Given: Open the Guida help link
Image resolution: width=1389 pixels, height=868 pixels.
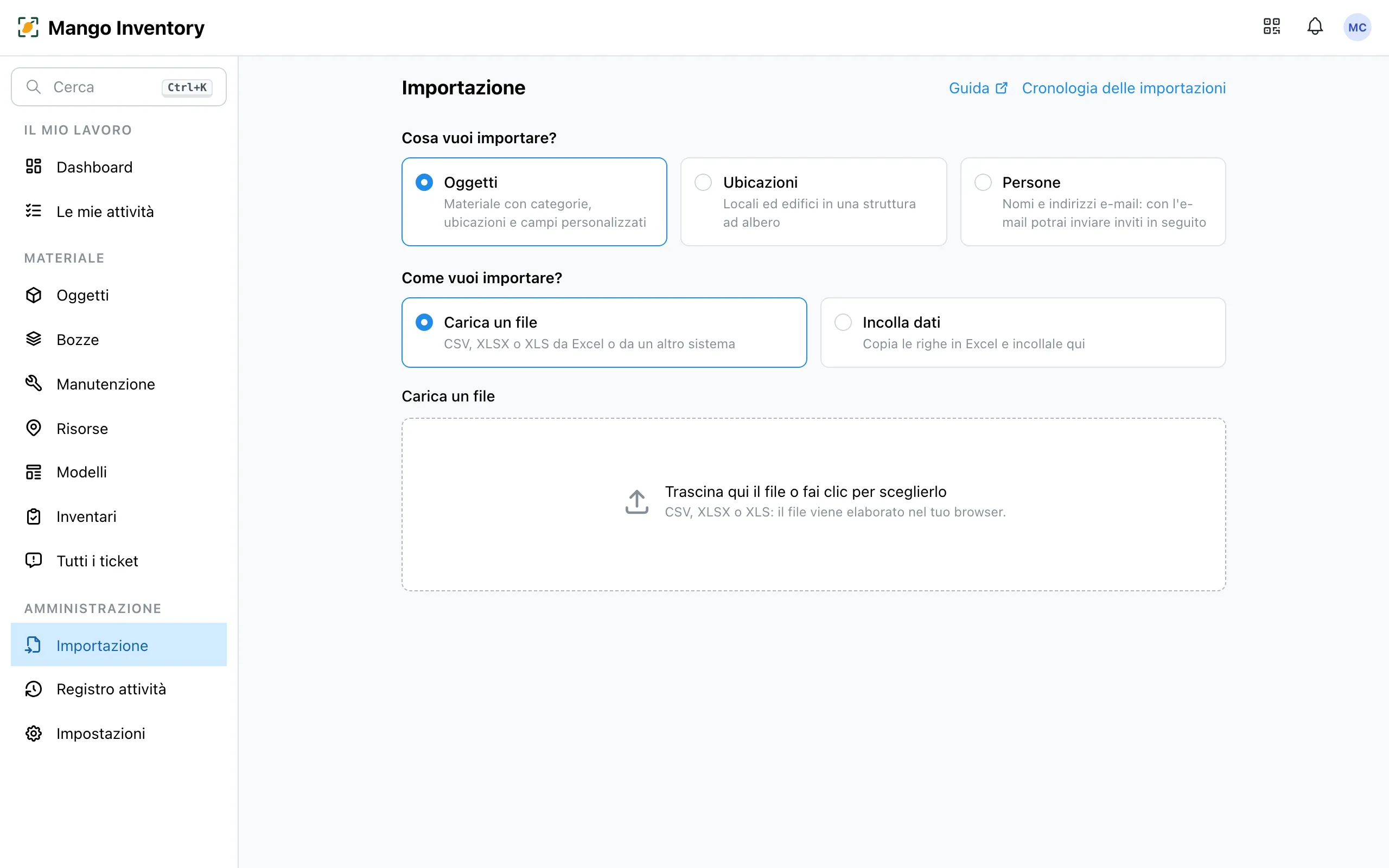Looking at the screenshot, I should pyautogui.click(x=978, y=88).
